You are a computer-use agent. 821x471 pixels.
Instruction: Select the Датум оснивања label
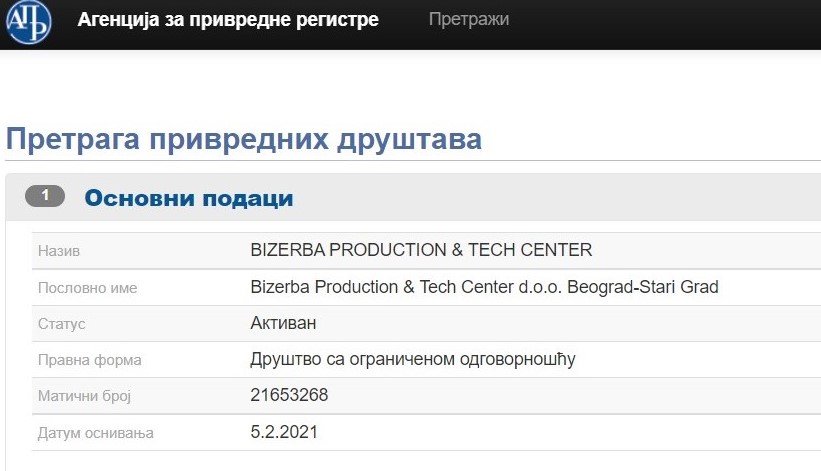pyautogui.click(x=95, y=433)
